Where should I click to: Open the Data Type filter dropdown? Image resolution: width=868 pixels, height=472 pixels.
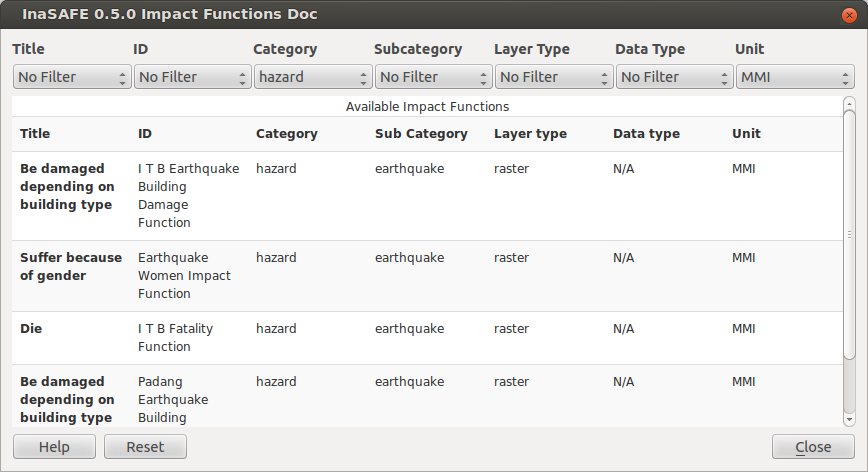point(674,77)
